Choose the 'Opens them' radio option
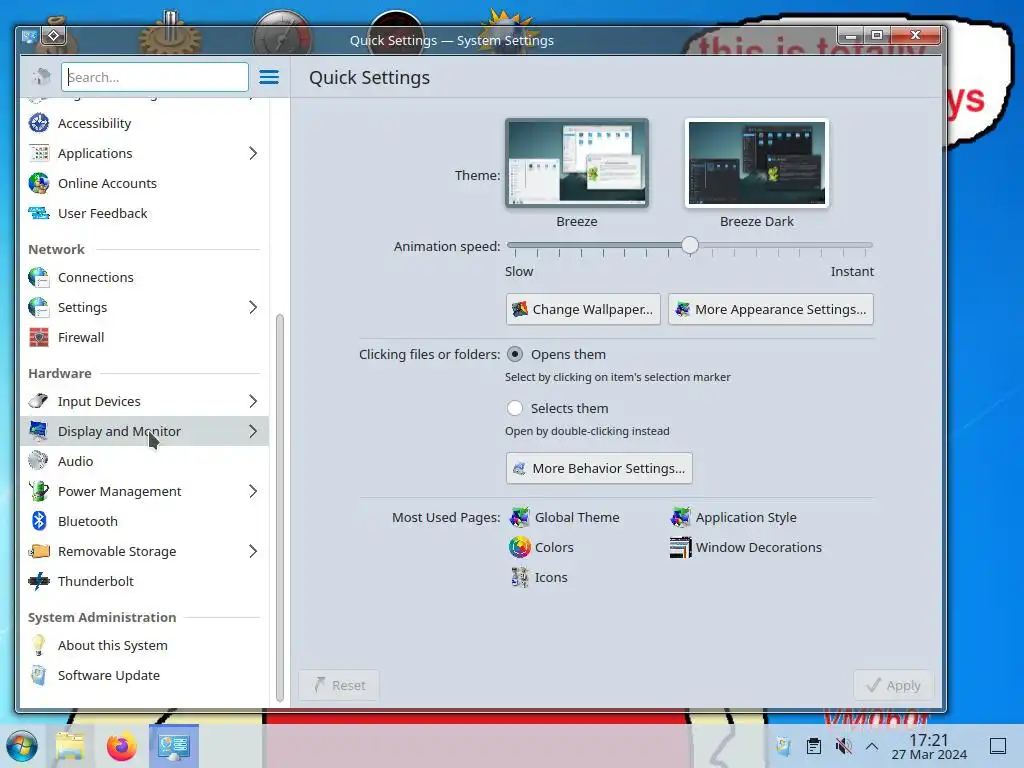The width and height of the screenshot is (1024, 768). tap(515, 354)
